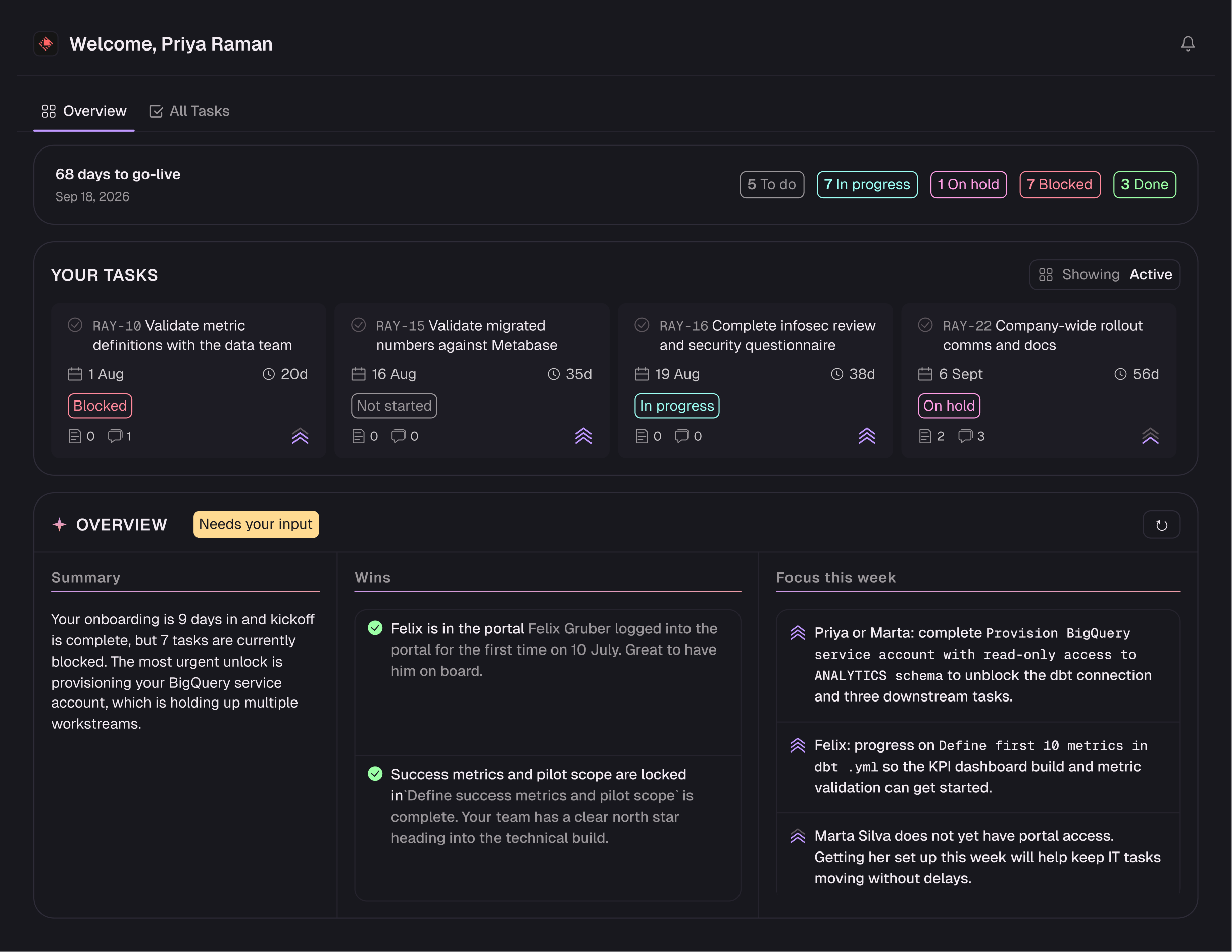
Task: Select the Summary column heading
Action: (86, 578)
